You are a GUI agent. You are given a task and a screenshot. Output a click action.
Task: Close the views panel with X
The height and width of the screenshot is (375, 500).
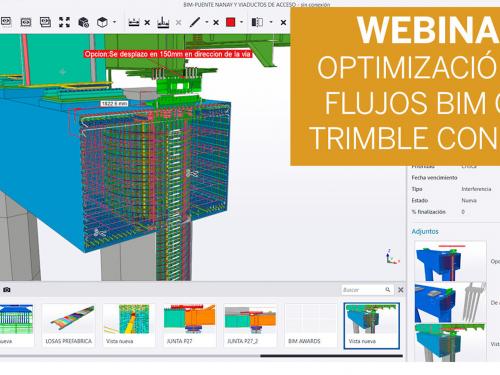point(401,290)
